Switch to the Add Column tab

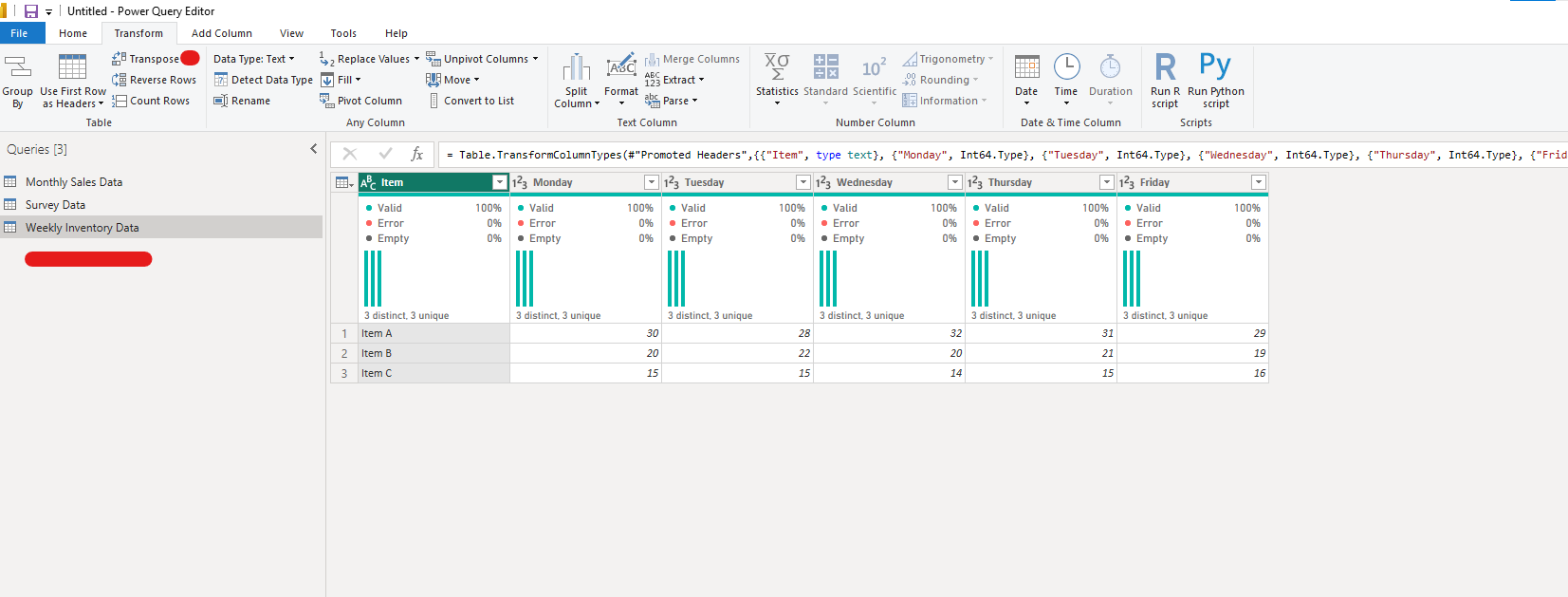point(221,33)
